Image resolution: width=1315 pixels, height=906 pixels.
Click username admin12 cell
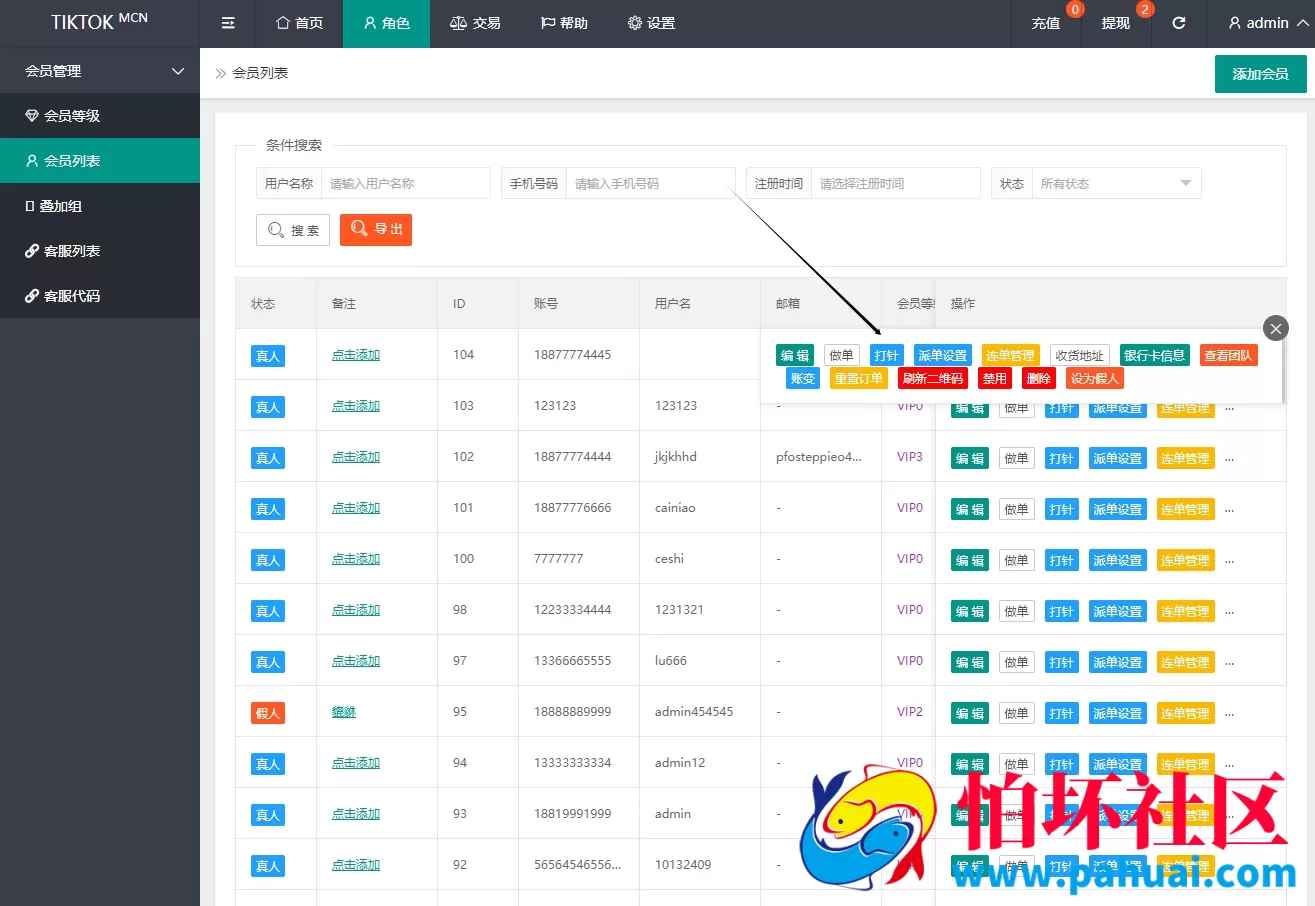click(680, 763)
